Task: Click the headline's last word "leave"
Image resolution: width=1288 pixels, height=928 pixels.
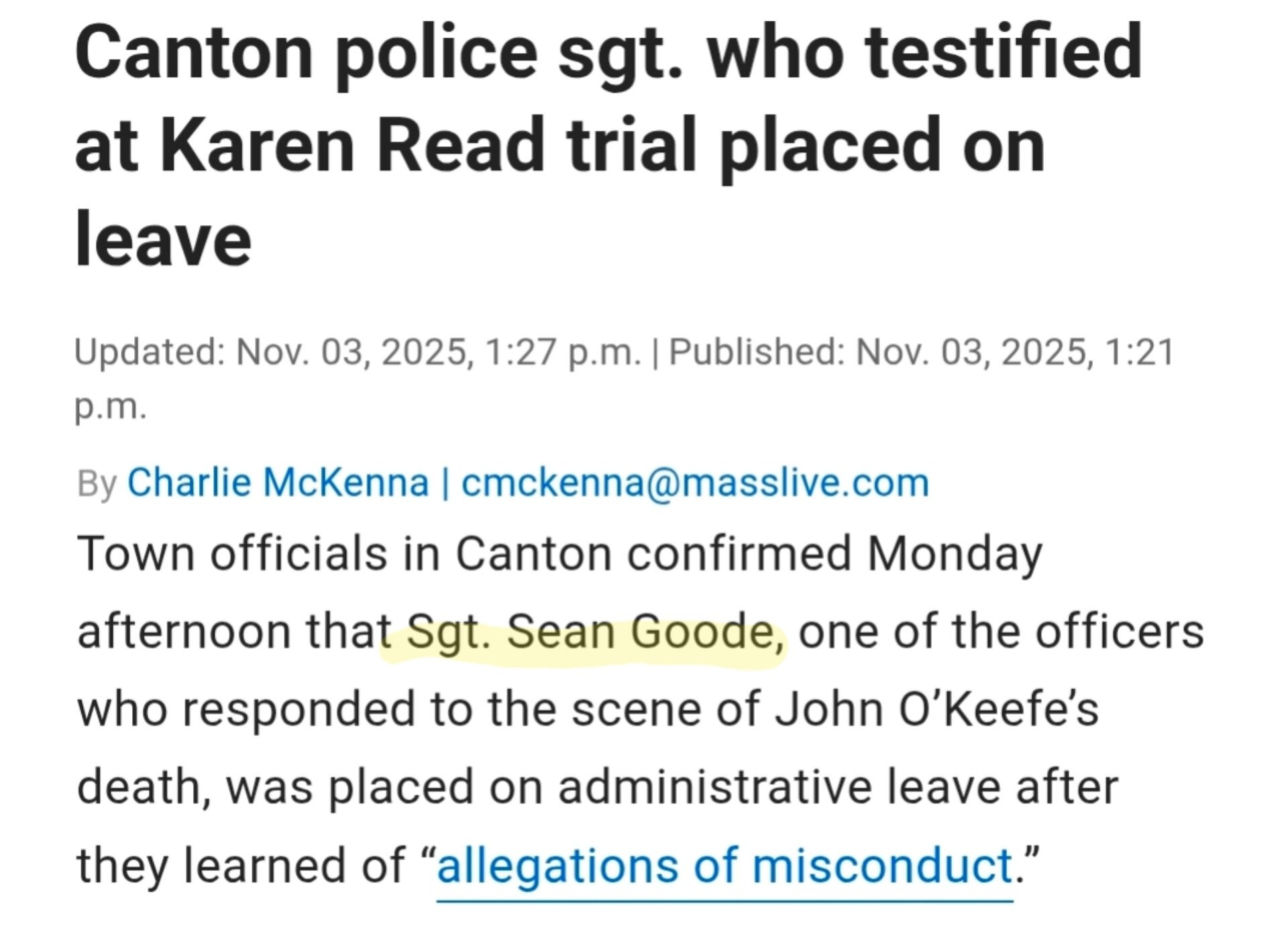Action: (163, 240)
